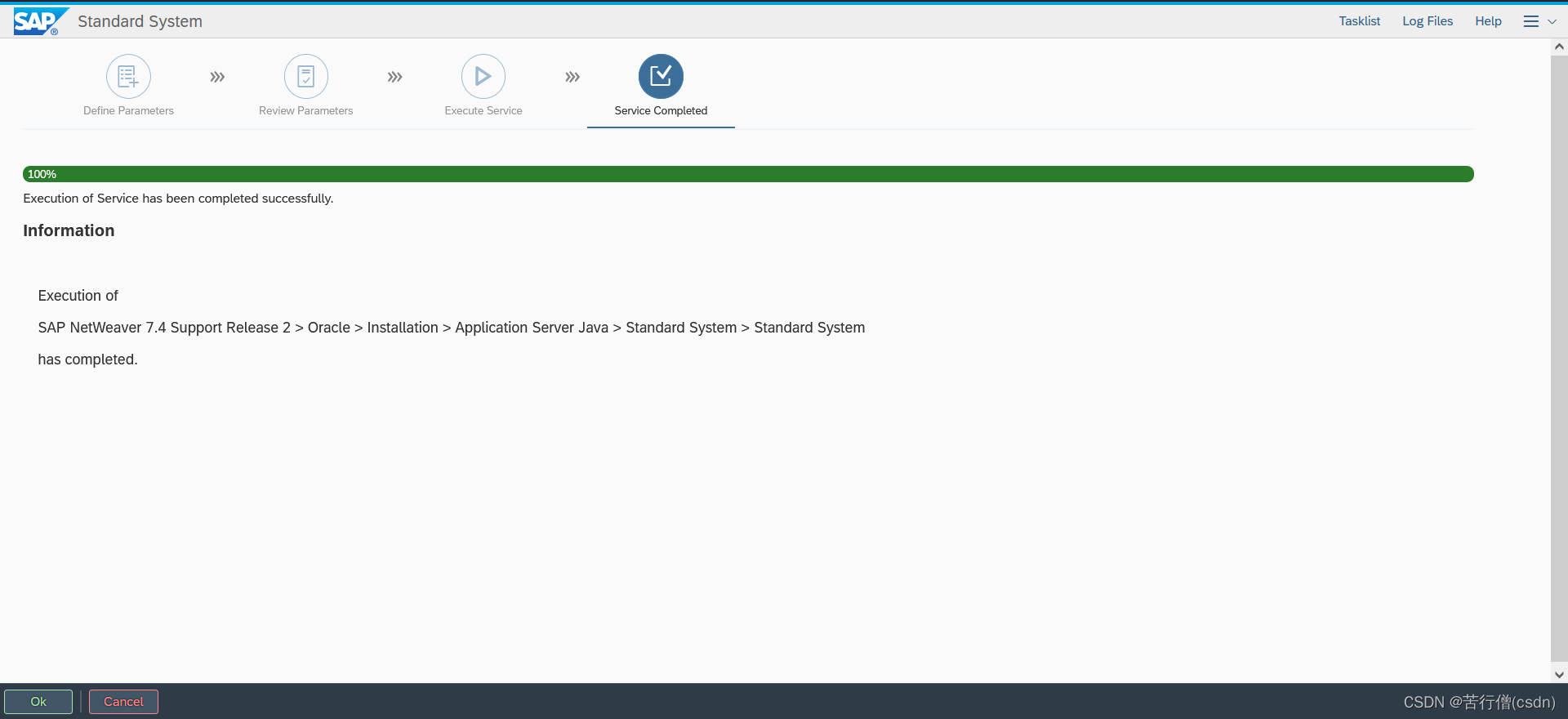This screenshot has width=1568, height=719.
Task: Click the hamburger menu icon in the header
Action: [1531, 21]
